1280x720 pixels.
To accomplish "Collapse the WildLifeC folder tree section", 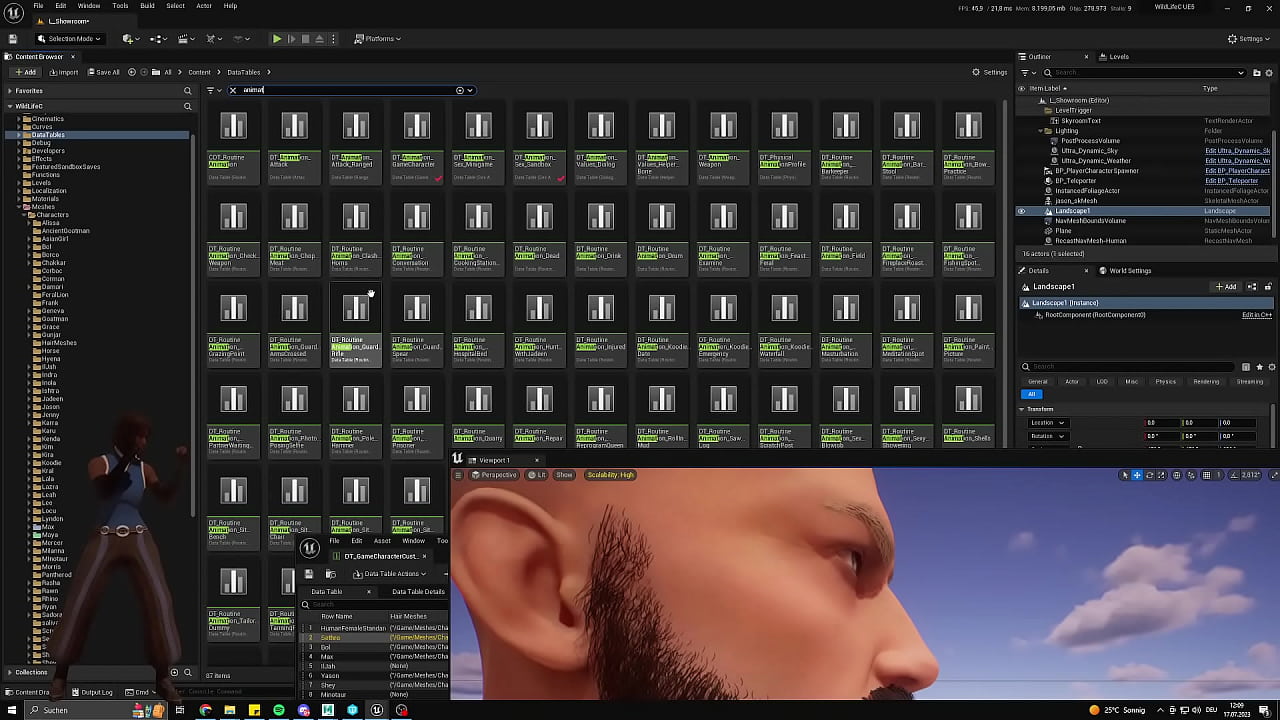I will pos(10,106).
